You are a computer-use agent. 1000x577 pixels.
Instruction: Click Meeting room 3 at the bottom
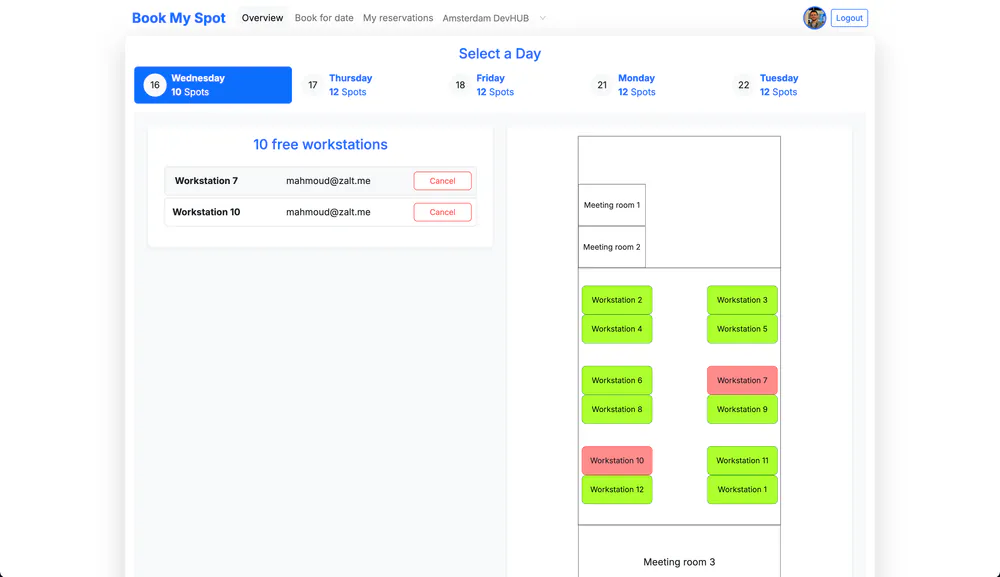click(x=679, y=562)
